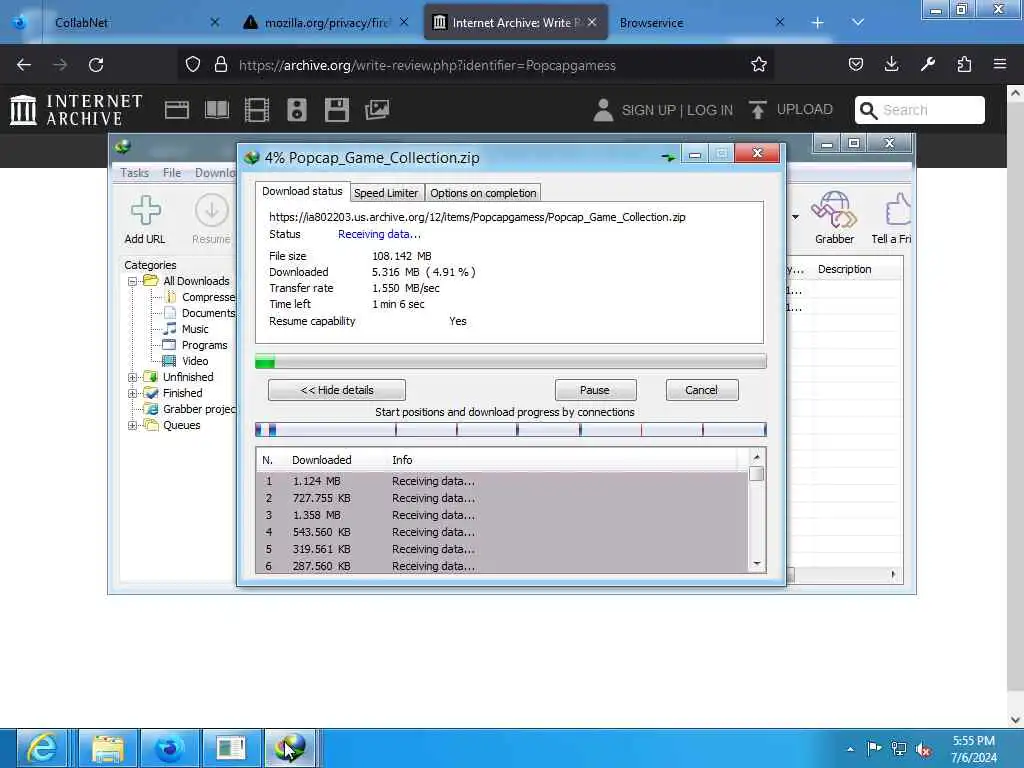Open Firefox extensions puzzle icon
Screen dimensions: 1024x768
(x=964, y=64)
